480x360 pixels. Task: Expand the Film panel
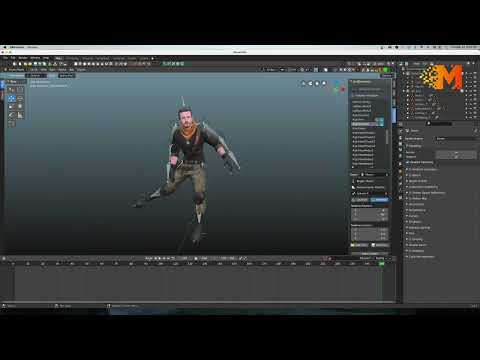pyautogui.click(x=410, y=233)
